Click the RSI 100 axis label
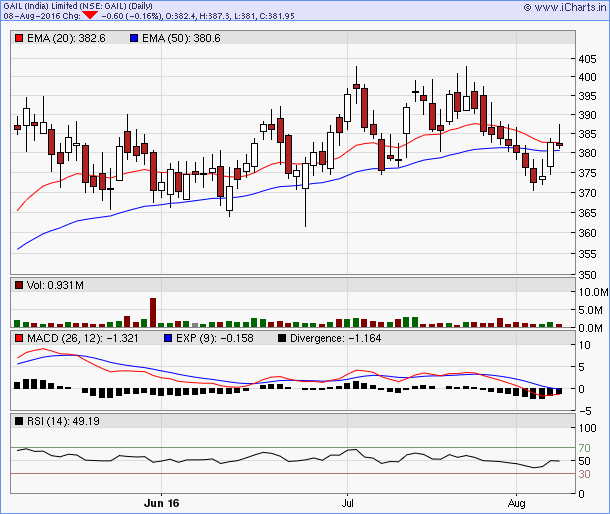The width and height of the screenshot is (610, 514). [587, 428]
